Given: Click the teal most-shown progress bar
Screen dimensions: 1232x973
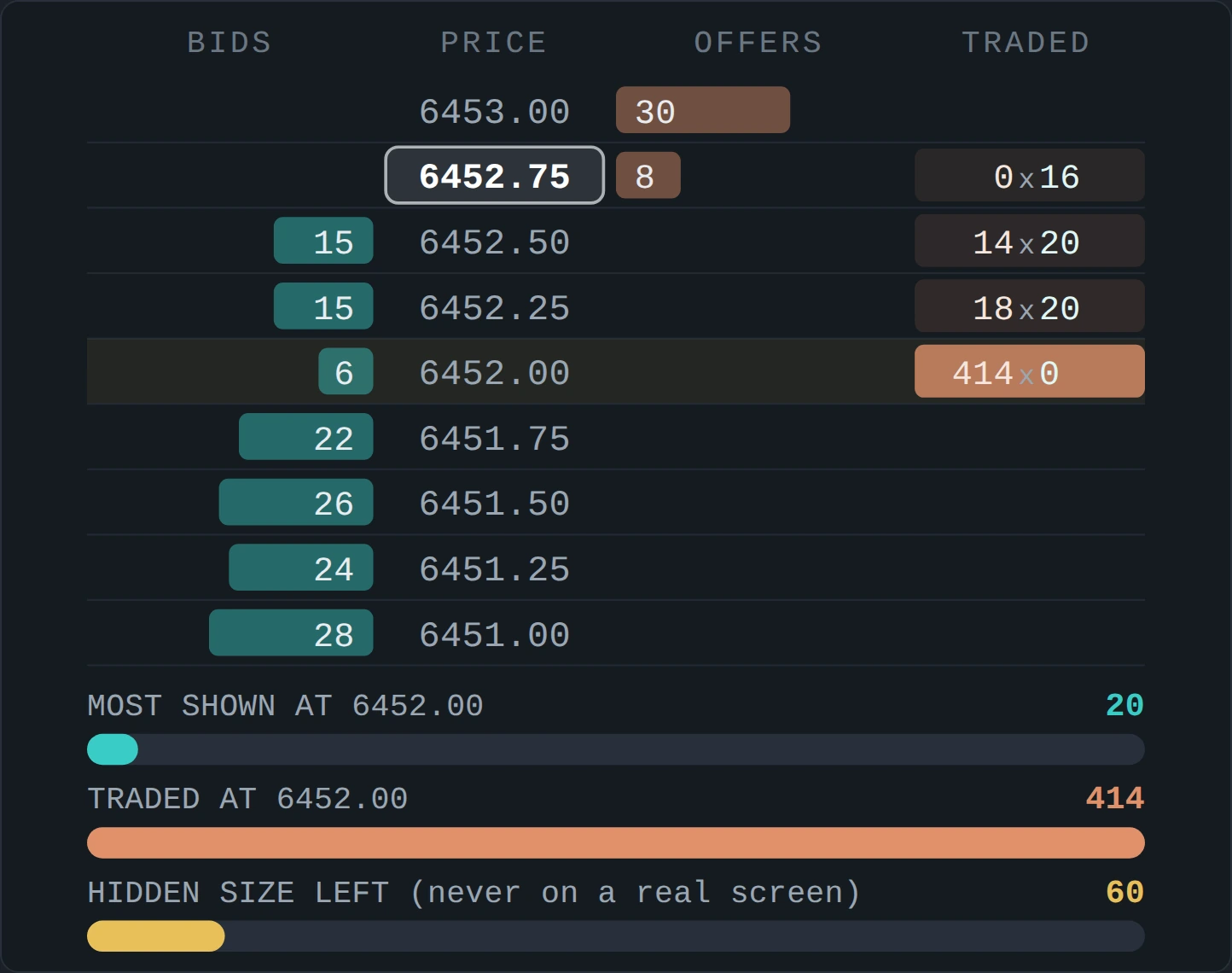Looking at the screenshot, I should pyautogui.click(x=616, y=749).
